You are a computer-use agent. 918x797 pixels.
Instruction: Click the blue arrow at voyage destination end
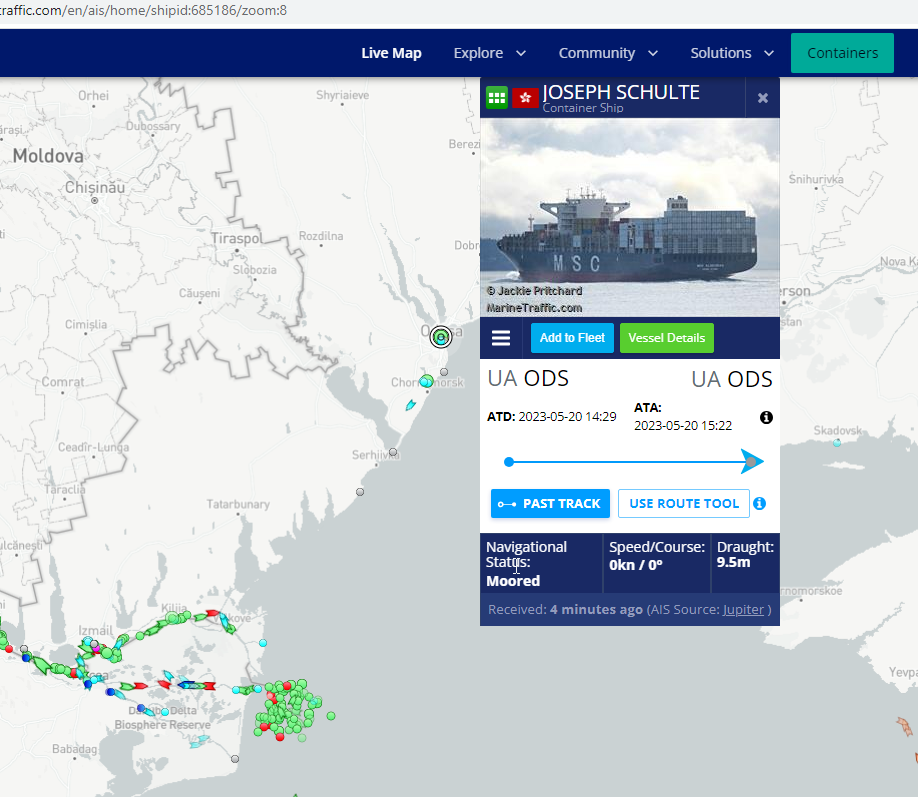752,461
